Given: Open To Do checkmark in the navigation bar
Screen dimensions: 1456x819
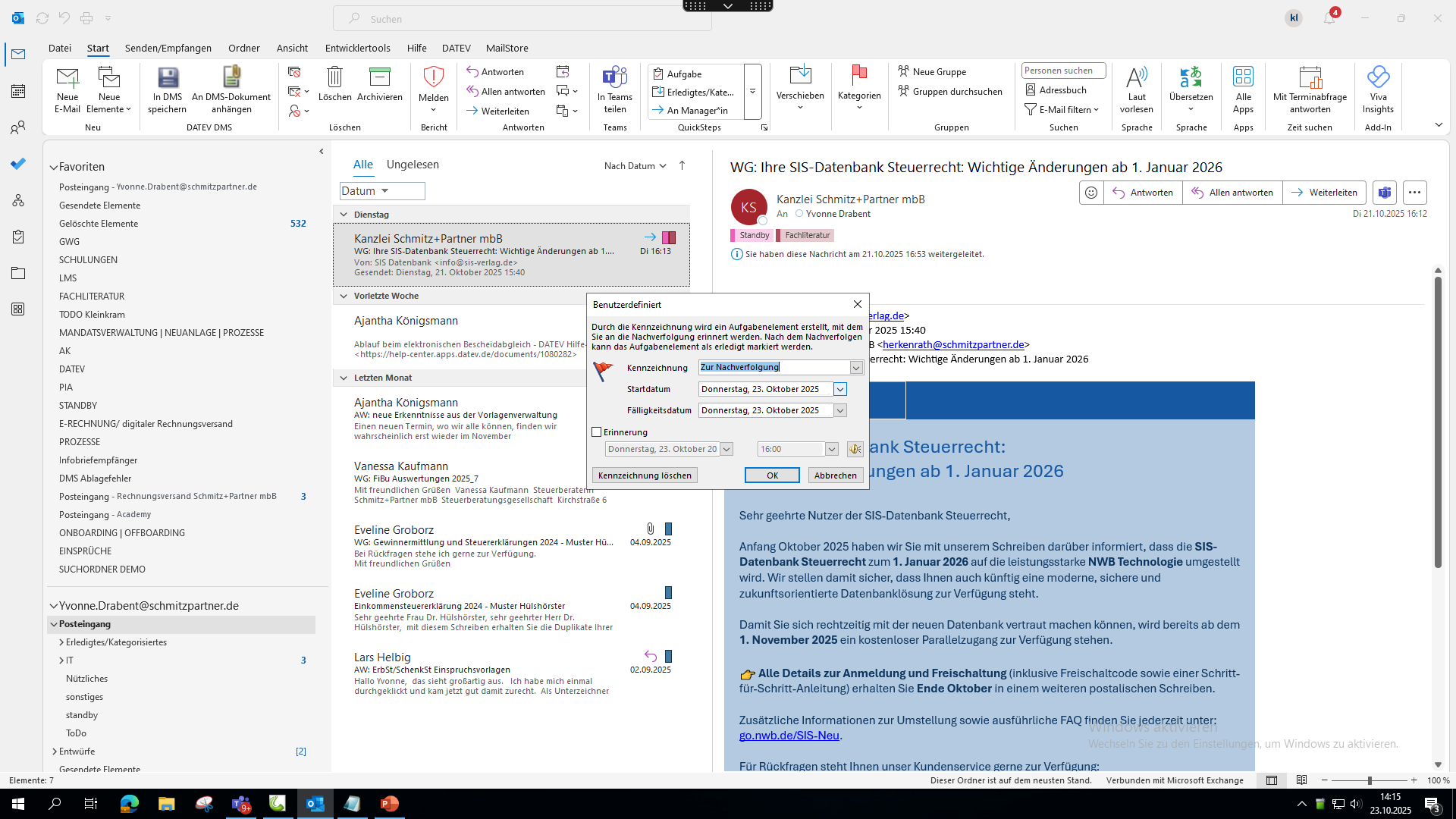Looking at the screenshot, I should pos(18,164).
